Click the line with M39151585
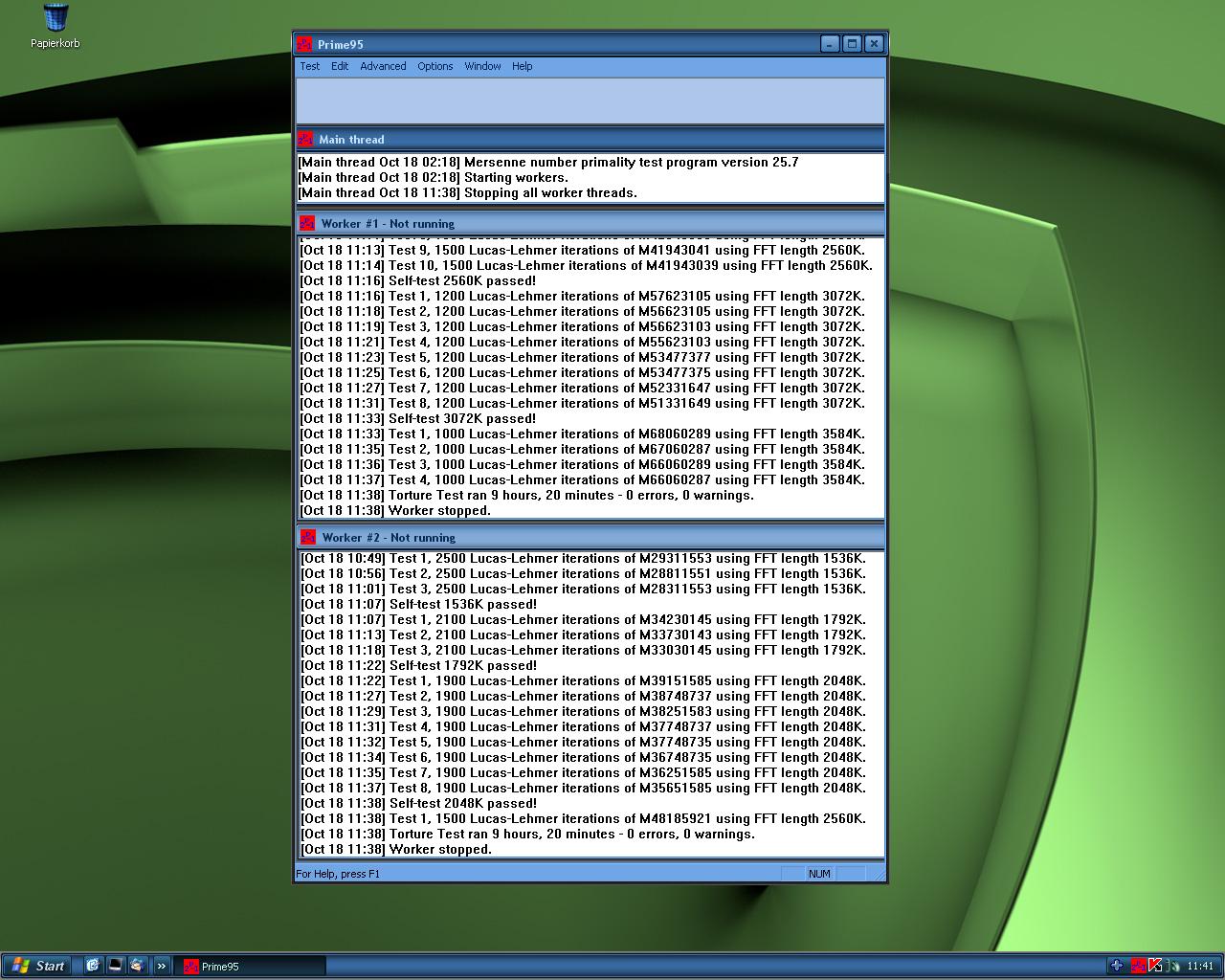Image resolution: width=1225 pixels, height=980 pixels. (584, 680)
